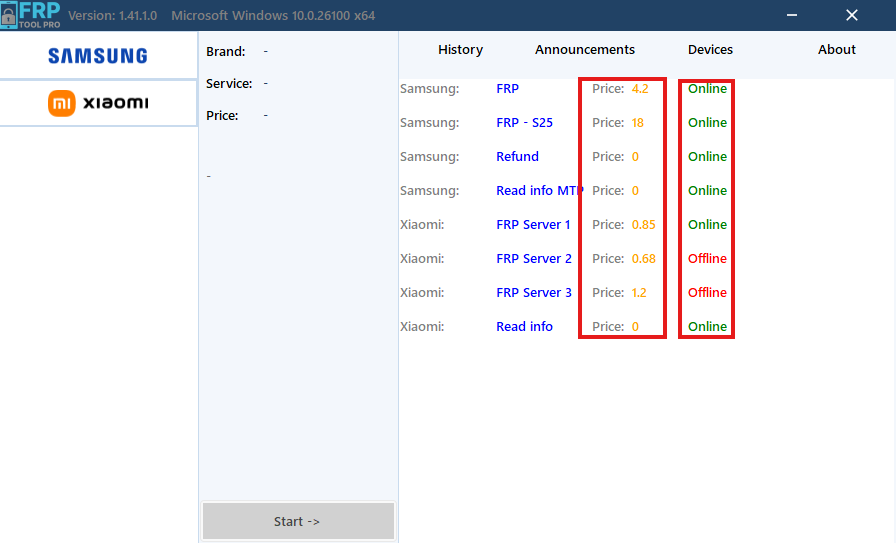
Task: Click Offline status of FRP Server 3
Action: pyautogui.click(x=707, y=293)
